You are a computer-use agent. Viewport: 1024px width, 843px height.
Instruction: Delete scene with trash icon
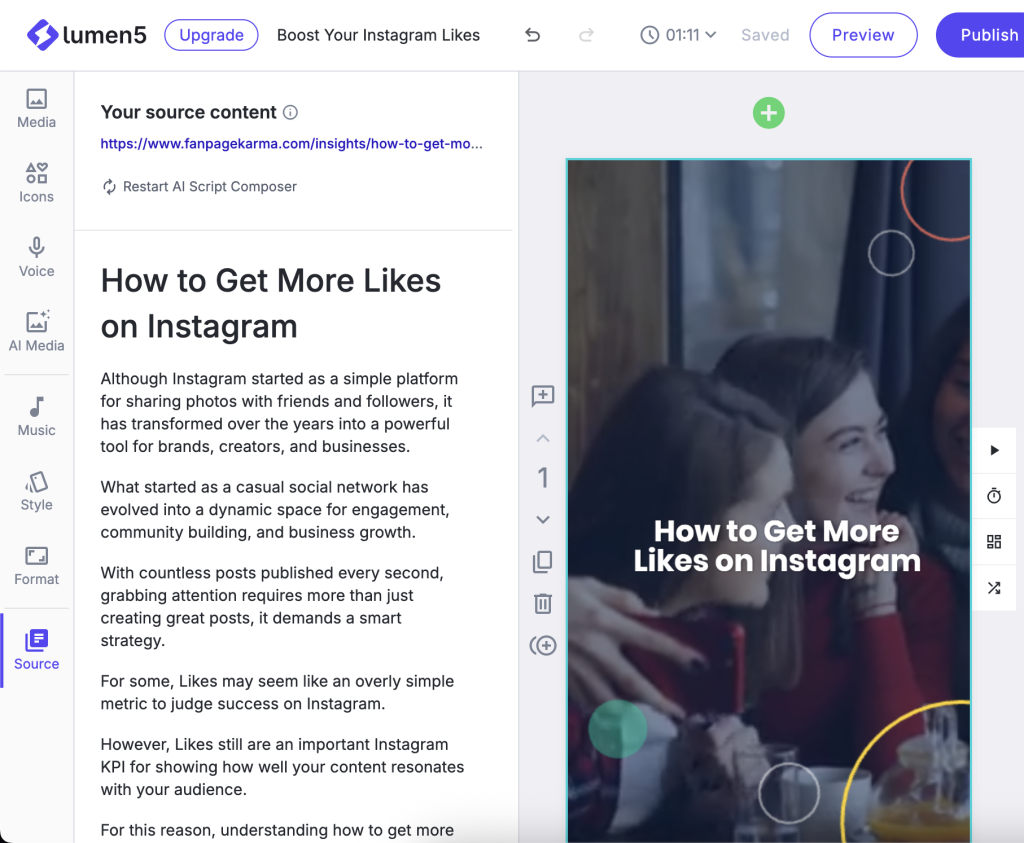(x=542, y=603)
